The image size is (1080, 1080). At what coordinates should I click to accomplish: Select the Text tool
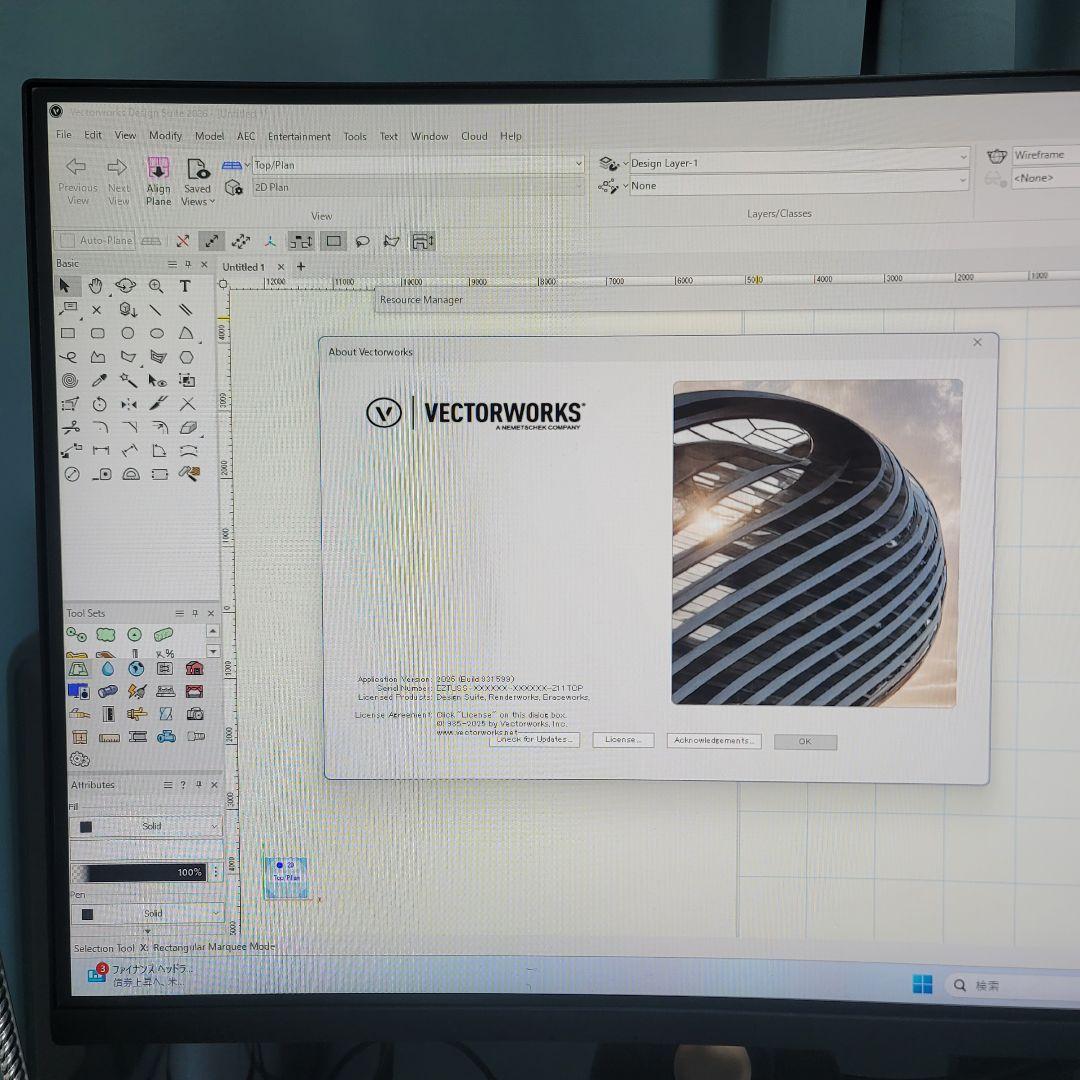[186, 286]
